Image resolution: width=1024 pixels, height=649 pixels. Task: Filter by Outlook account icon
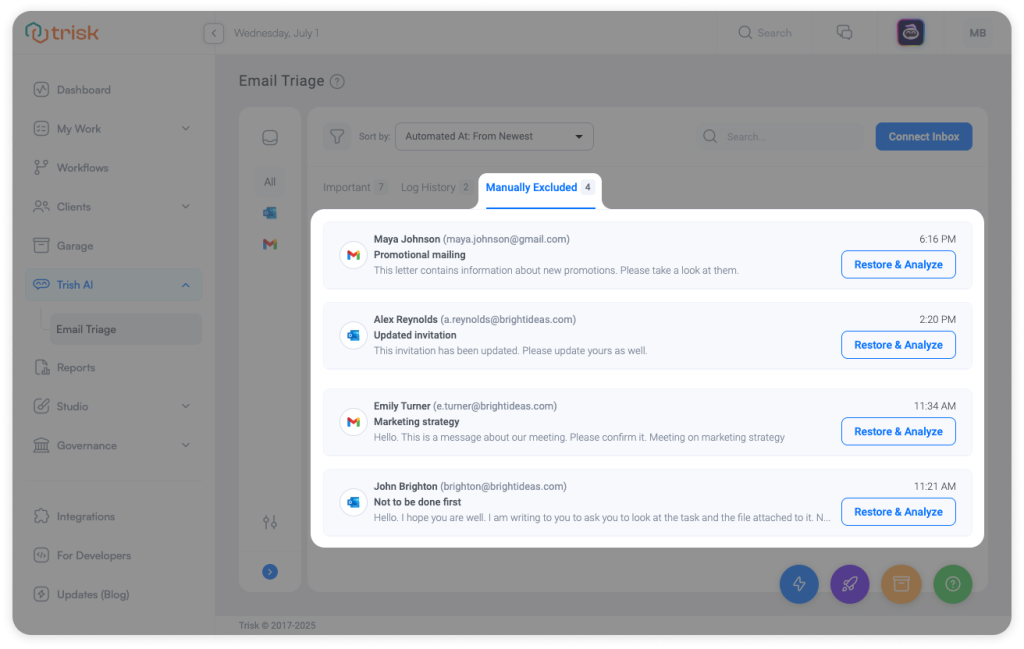(270, 213)
